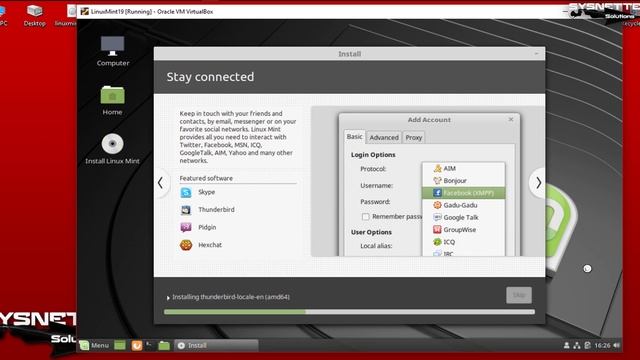Viewport: 640px width, 360px height.
Task: Click the Skip button in installer
Action: click(519, 295)
